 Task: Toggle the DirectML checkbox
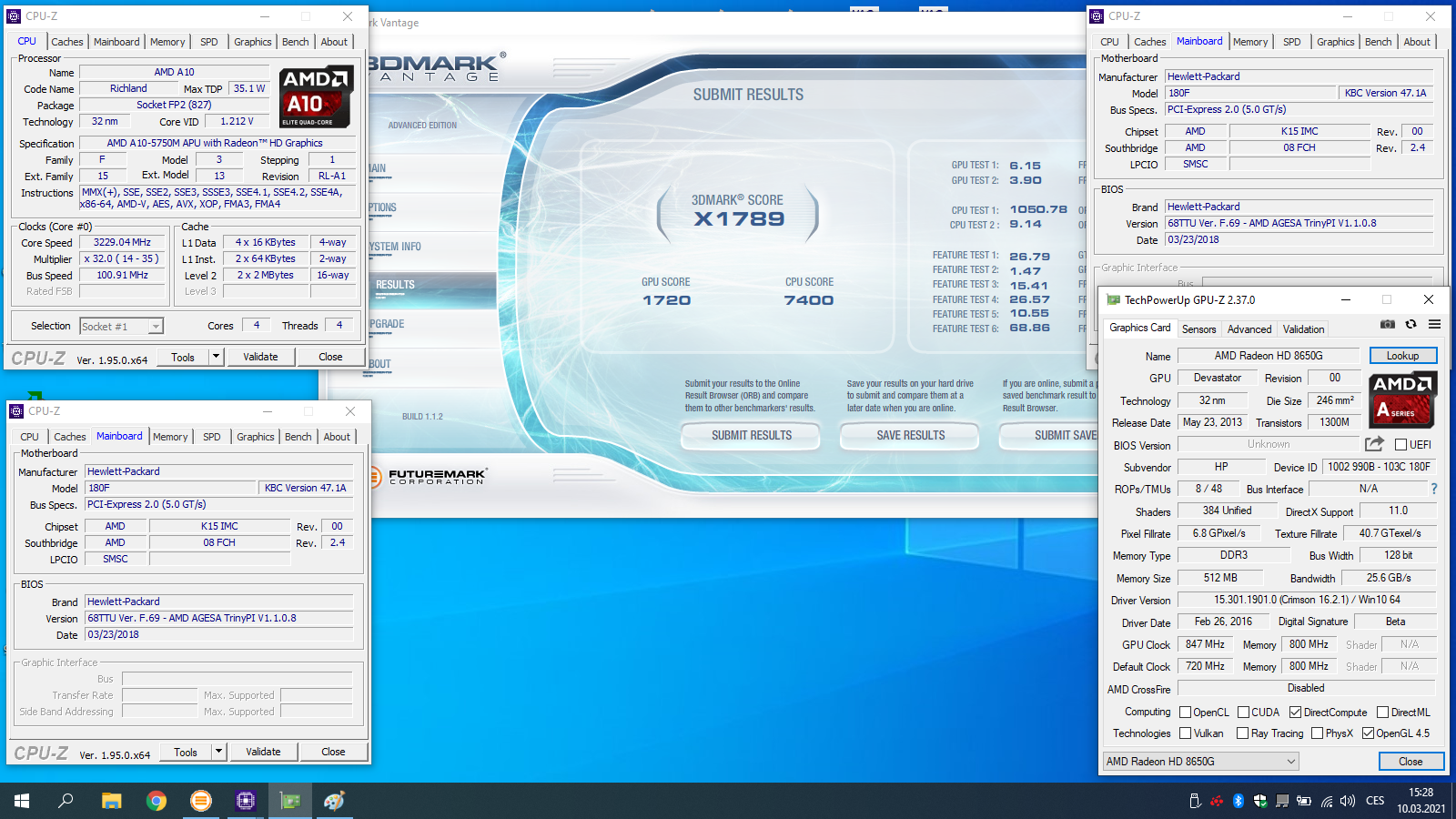(x=1383, y=713)
